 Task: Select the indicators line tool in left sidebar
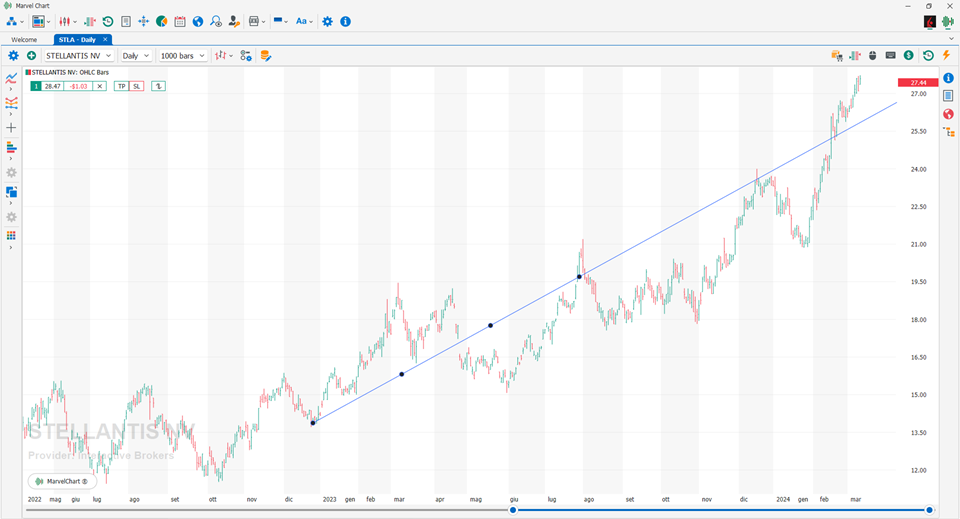pyautogui.click(x=11, y=78)
